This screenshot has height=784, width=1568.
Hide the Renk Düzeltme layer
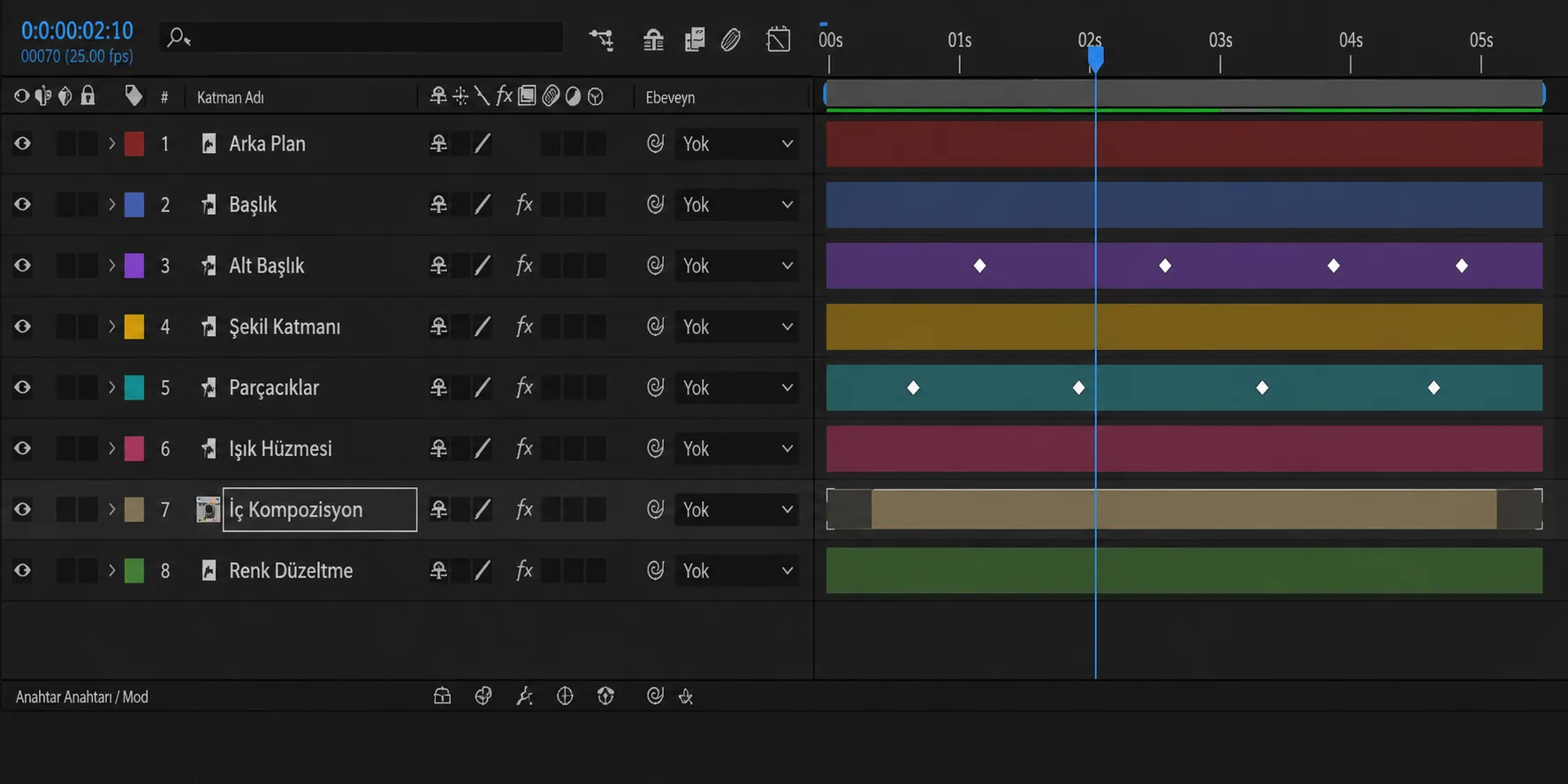(22, 570)
